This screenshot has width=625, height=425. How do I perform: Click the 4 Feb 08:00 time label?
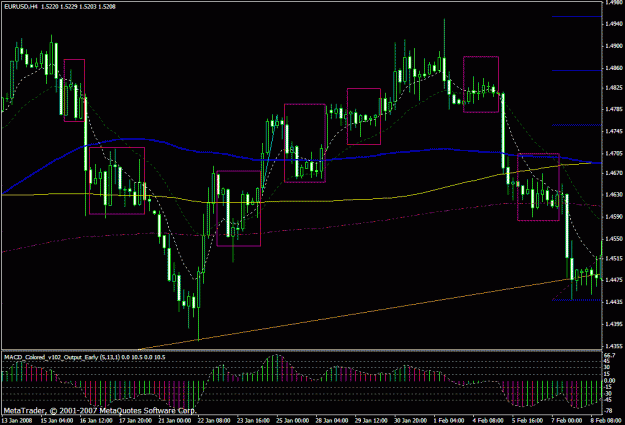click(x=488, y=420)
